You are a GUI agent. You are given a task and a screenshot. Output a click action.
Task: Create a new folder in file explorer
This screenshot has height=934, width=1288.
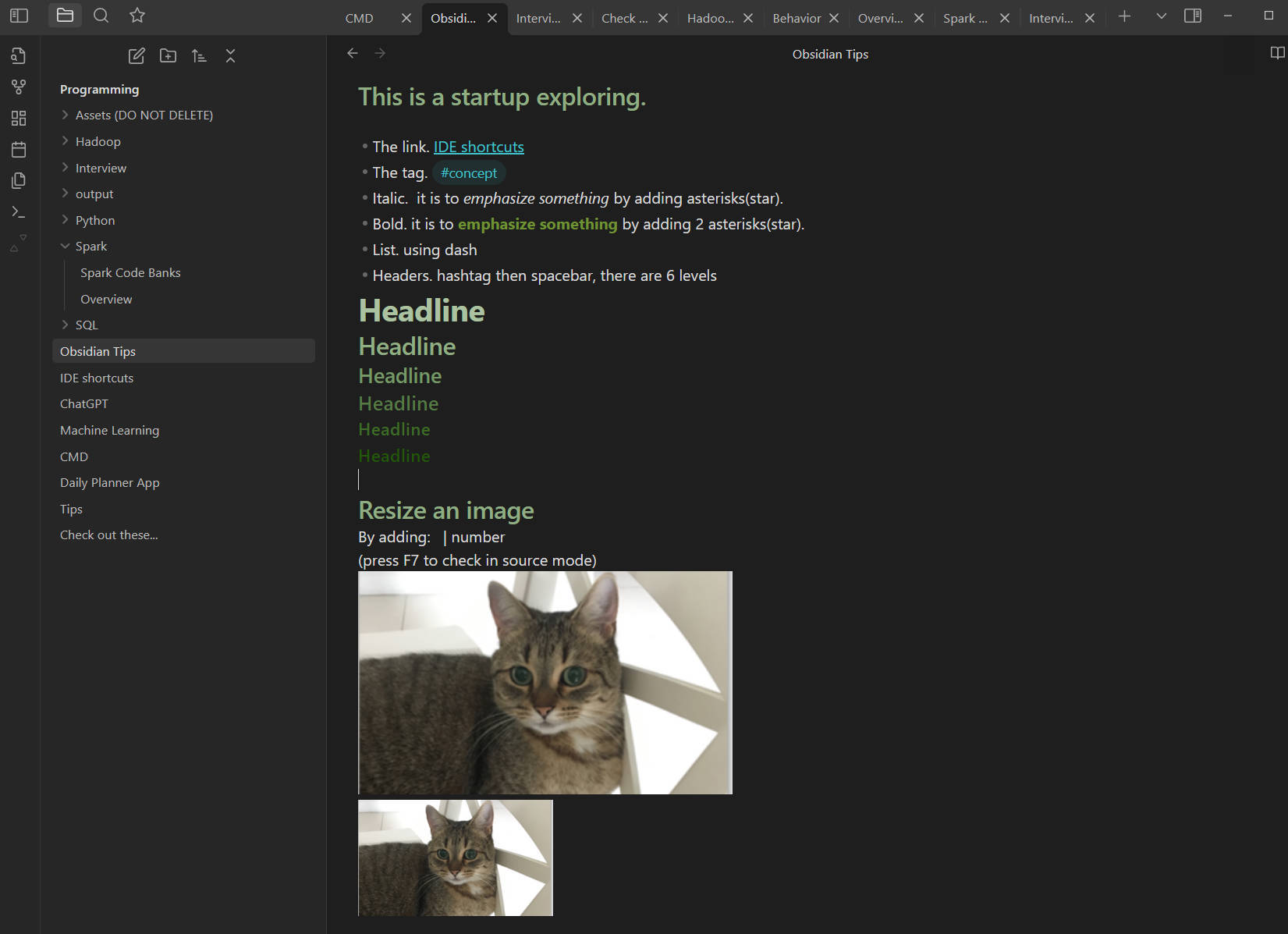(168, 56)
